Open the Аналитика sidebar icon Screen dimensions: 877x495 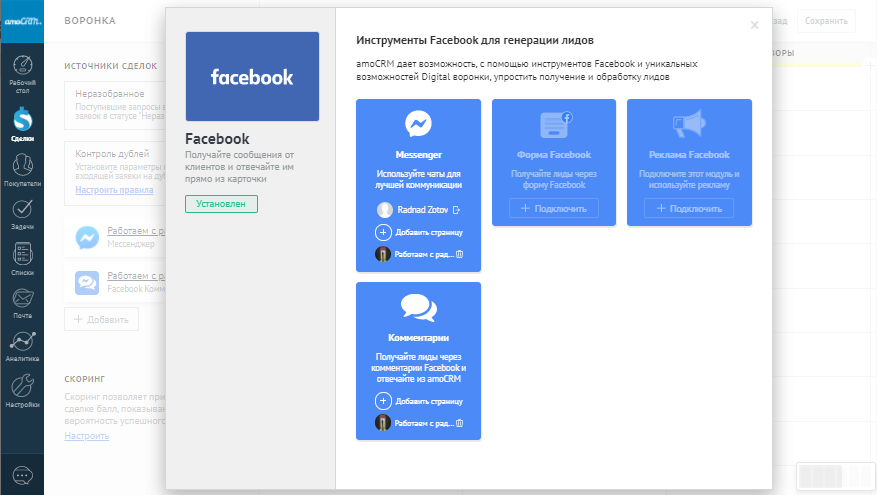pyautogui.click(x=22, y=341)
